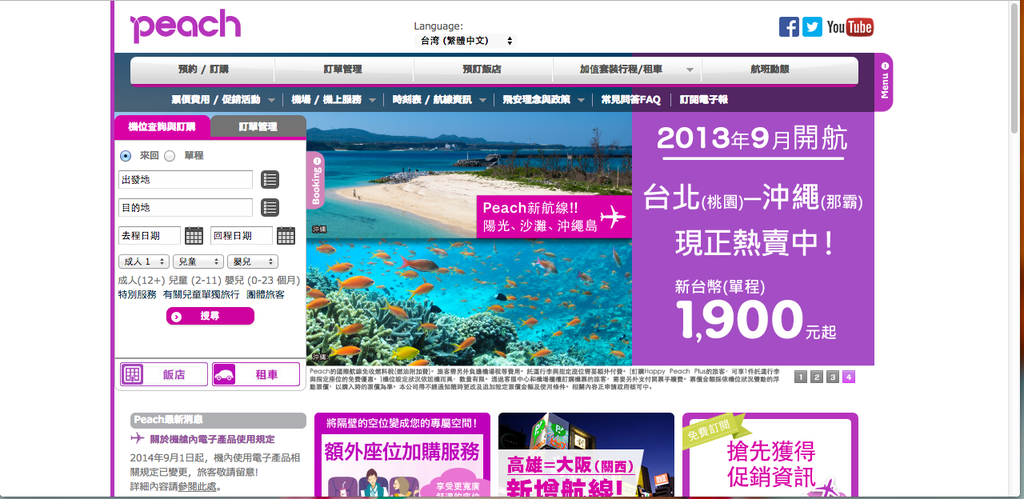Screen dimensions: 1024x499
Task: Open 額外座位加購服務 promo card
Action: click(x=402, y=455)
